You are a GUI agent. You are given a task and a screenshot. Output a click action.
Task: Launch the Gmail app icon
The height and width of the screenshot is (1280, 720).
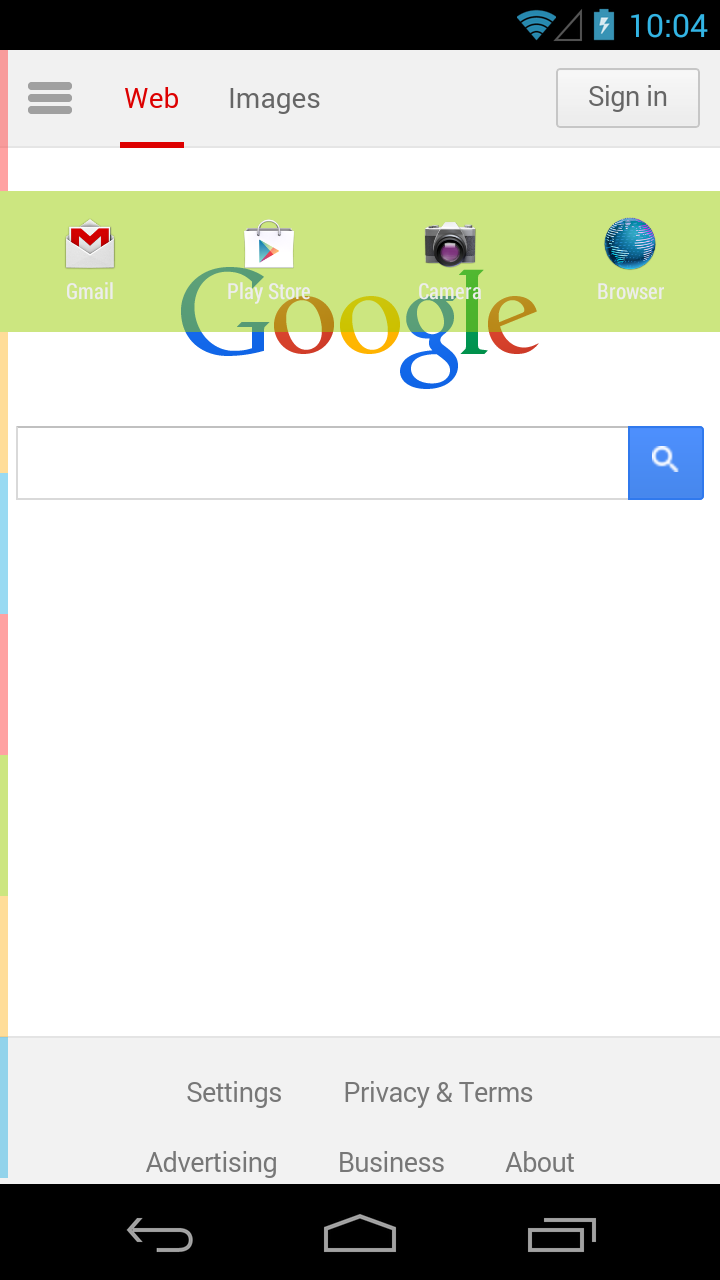[90, 245]
